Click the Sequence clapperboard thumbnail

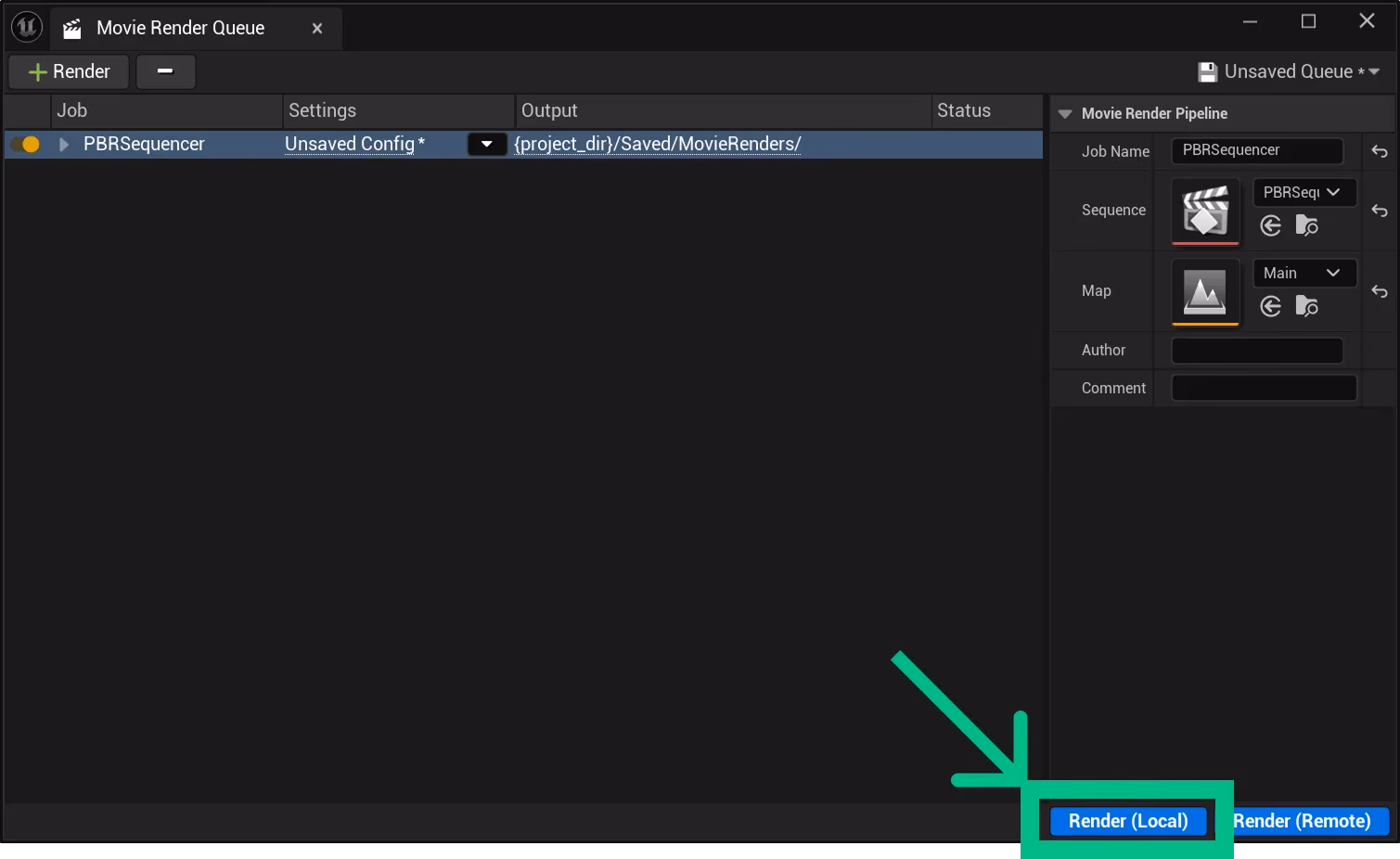(1205, 211)
